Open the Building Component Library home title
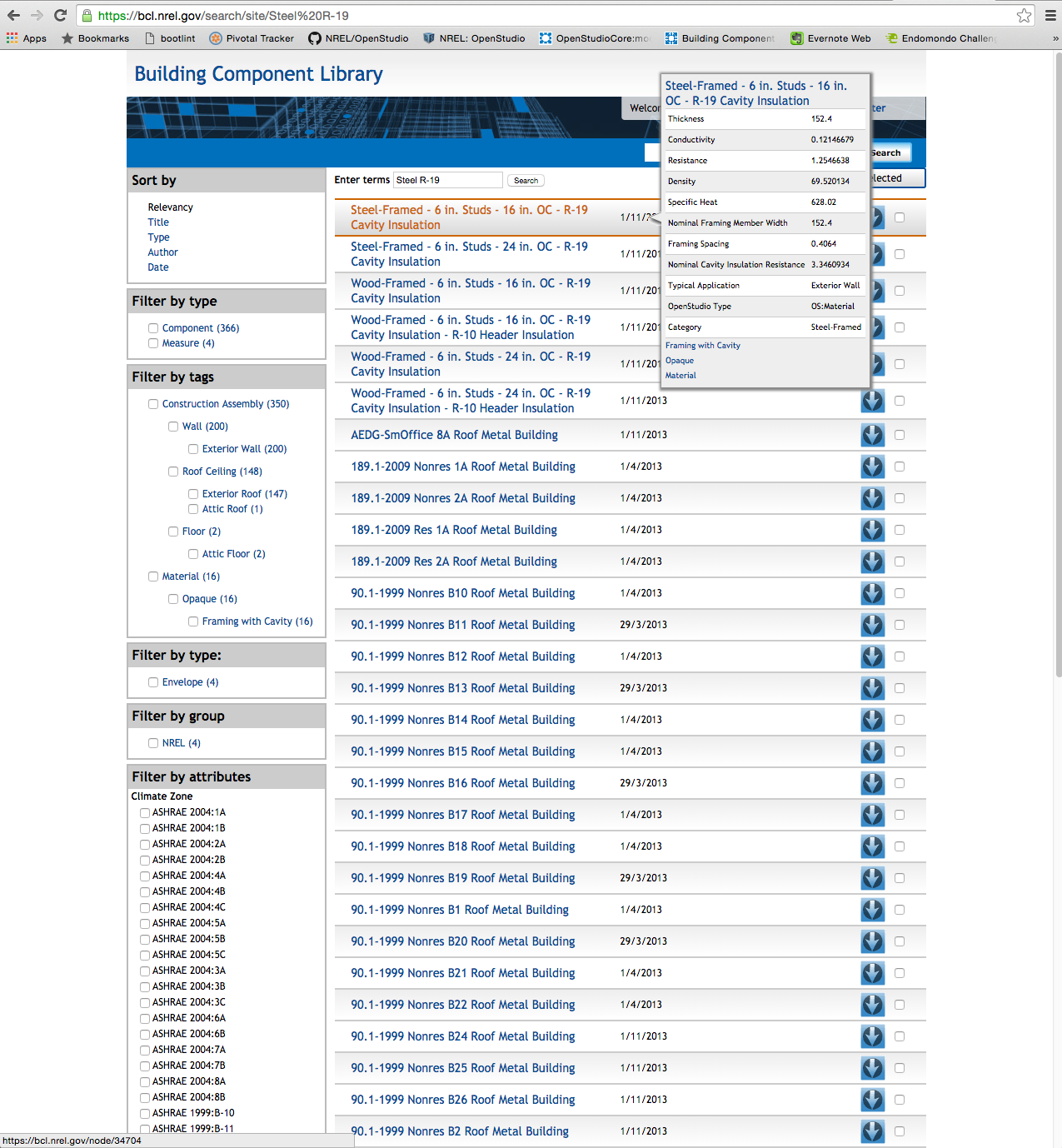The width and height of the screenshot is (1062, 1148). (258, 74)
